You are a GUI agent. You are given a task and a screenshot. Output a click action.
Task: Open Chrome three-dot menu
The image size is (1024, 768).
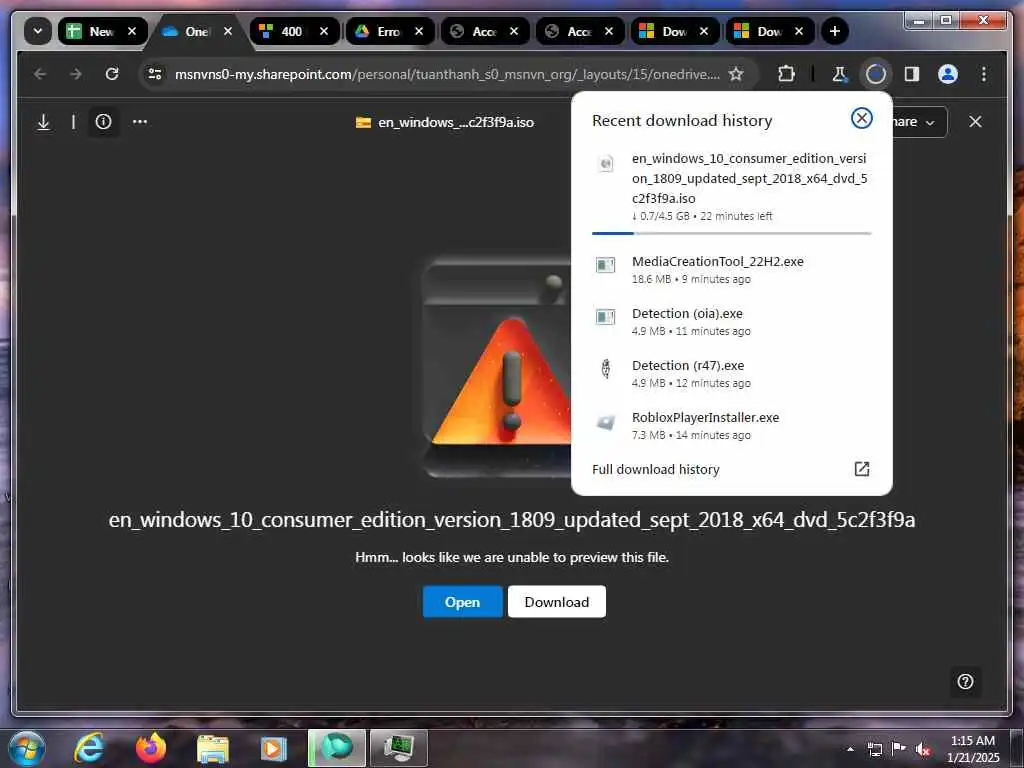point(984,74)
